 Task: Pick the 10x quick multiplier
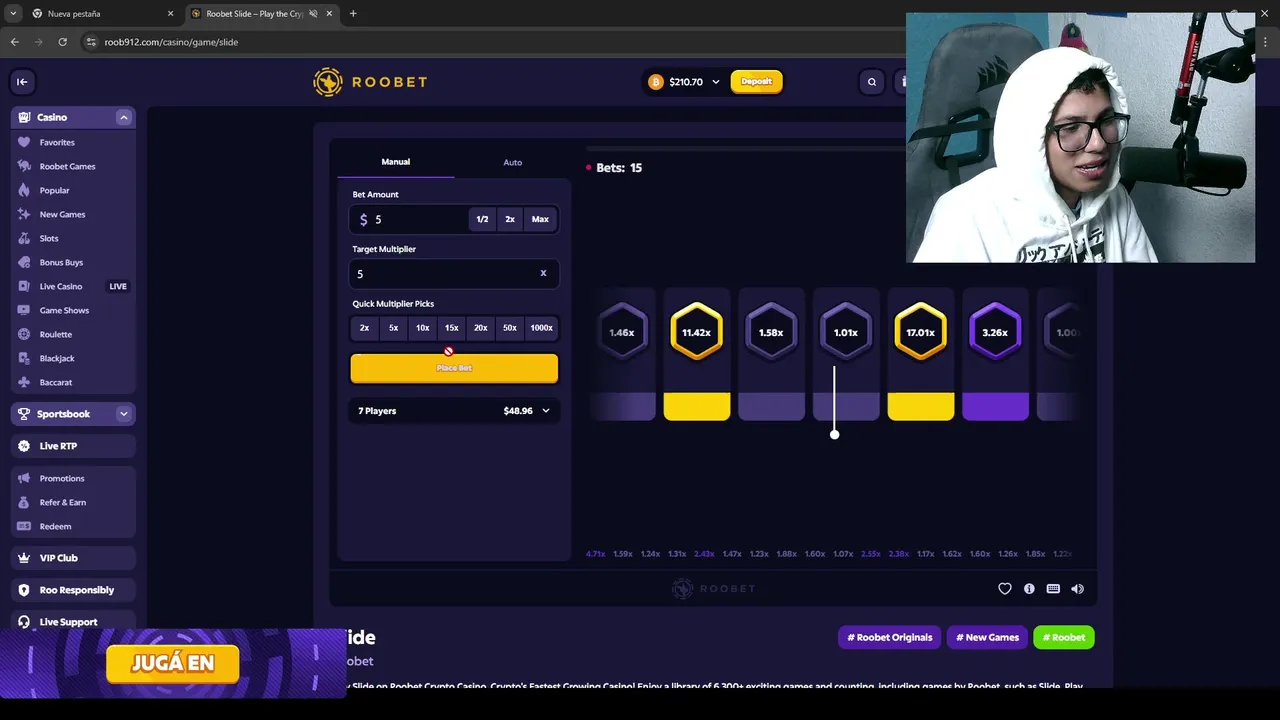tap(423, 328)
